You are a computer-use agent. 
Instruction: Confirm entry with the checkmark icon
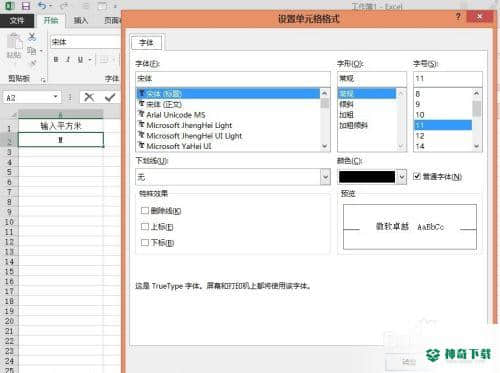[x=110, y=97]
